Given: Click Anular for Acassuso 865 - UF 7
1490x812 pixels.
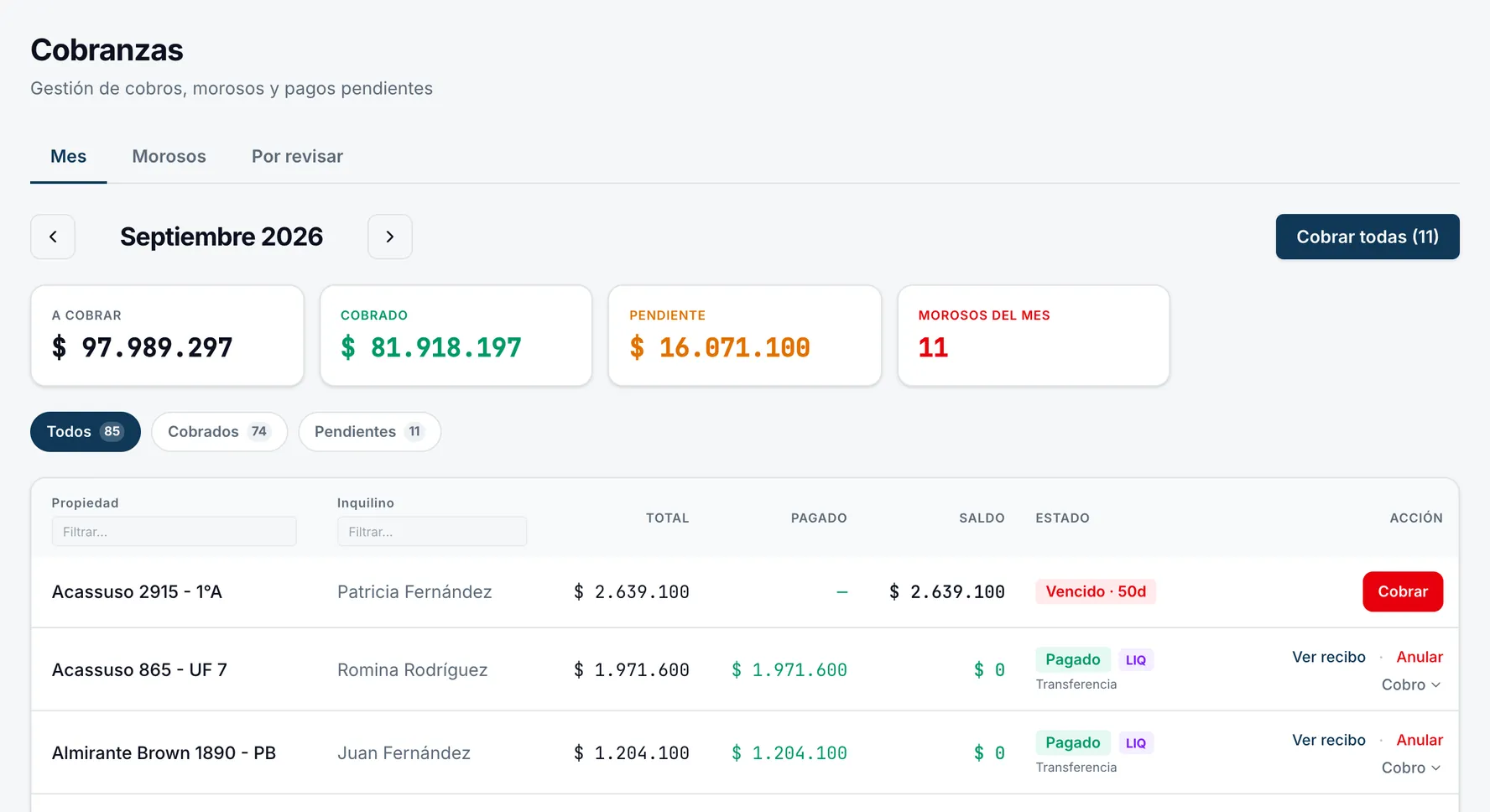Looking at the screenshot, I should pyautogui.click(x=1420, y=657).
